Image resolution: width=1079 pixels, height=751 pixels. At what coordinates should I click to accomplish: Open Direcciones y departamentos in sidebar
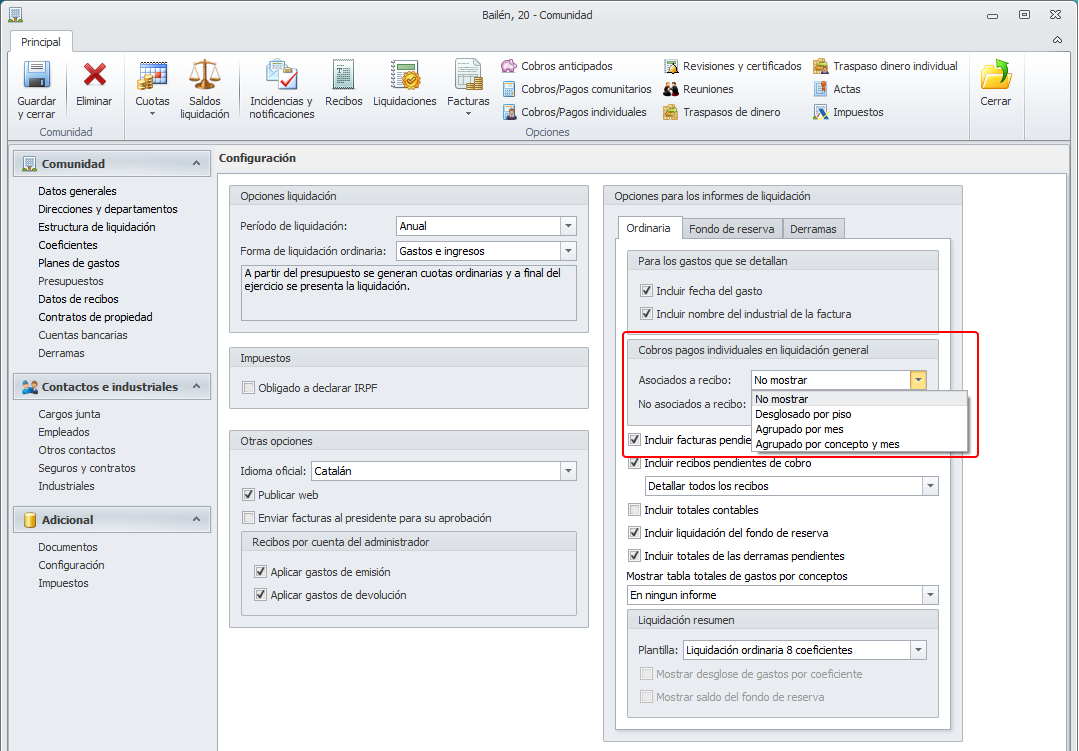pos(107,209)
